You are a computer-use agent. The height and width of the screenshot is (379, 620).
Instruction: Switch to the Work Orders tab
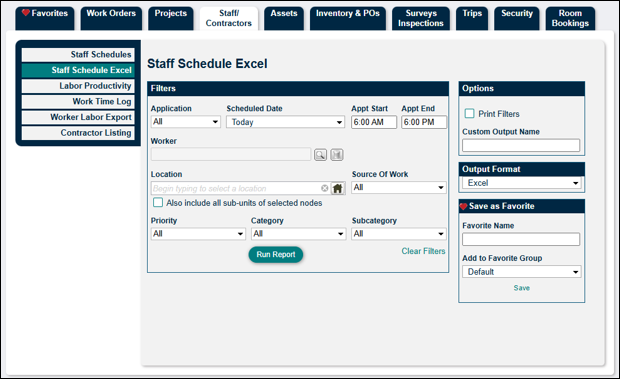coord(111,18)
